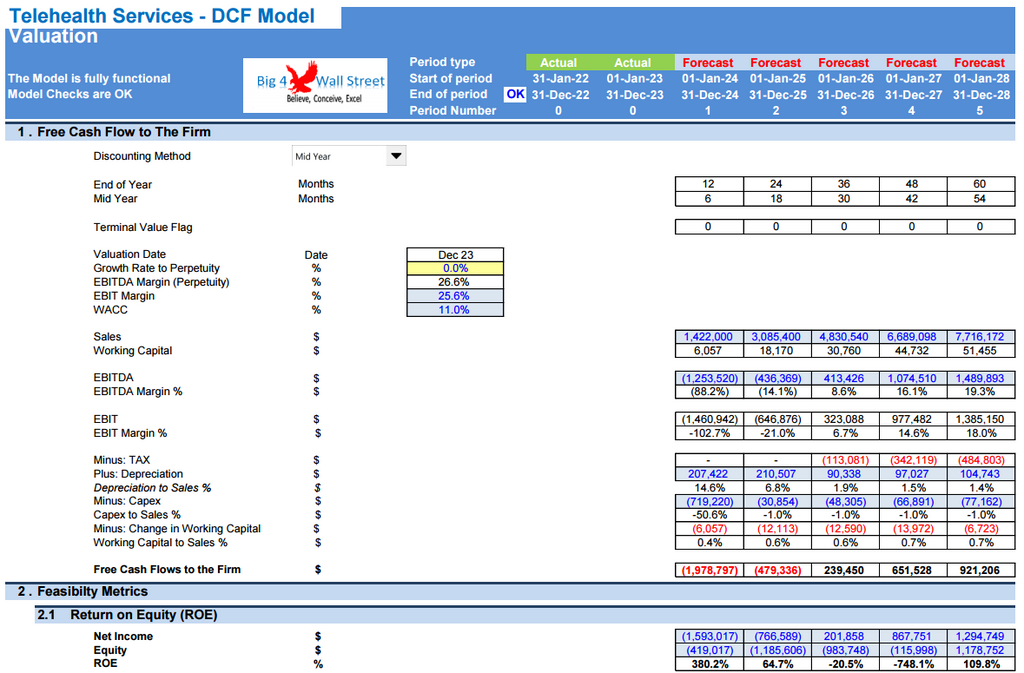Click the yellow Growth Rate to Perpetuity cell
This screenshot has width=1024, height=673.
click(x=455, y=268)
